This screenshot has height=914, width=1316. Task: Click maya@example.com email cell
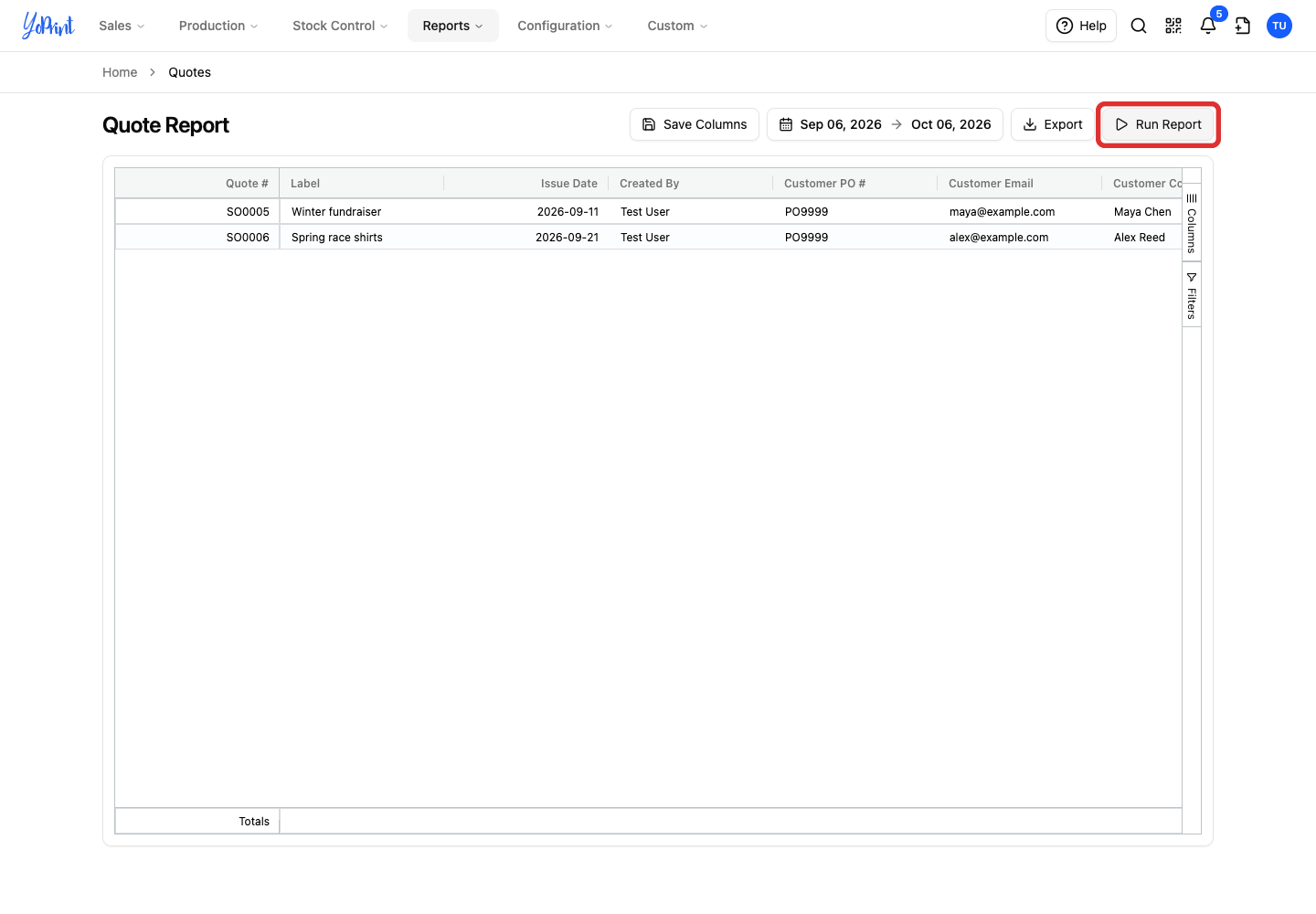1020,212
